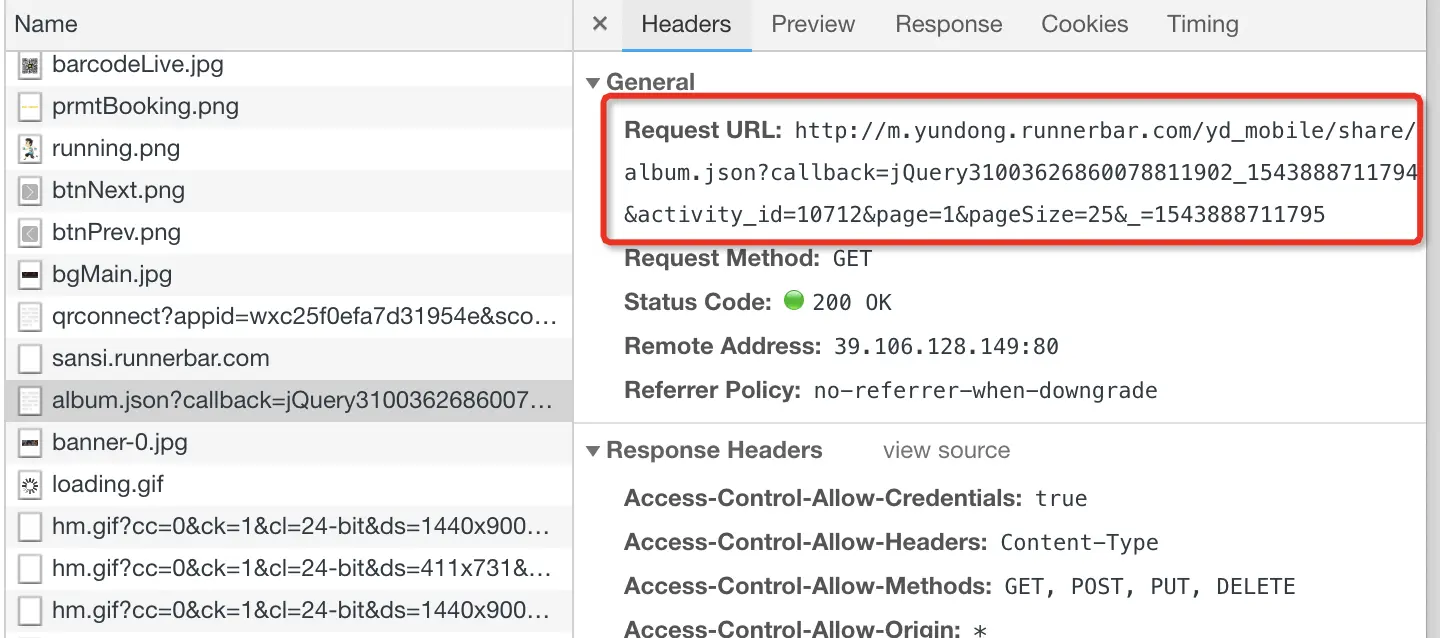
Task: Select the btnNext.png request
Action: click(x=288, y=191)
